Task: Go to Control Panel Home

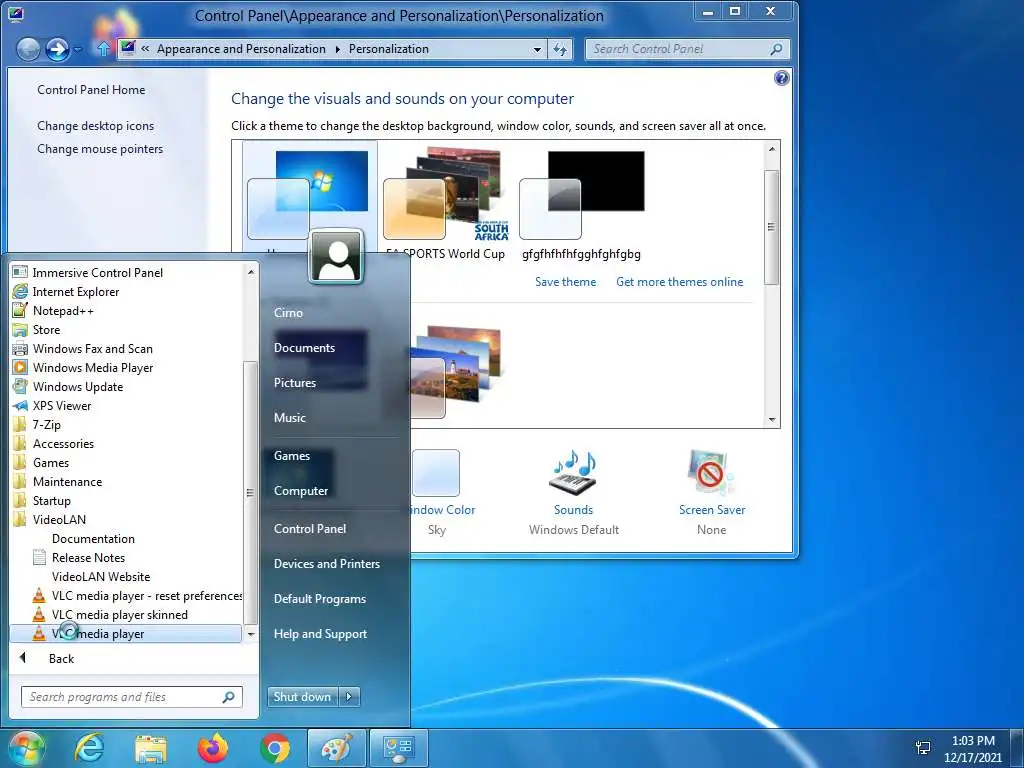Action: coord(91,89)
